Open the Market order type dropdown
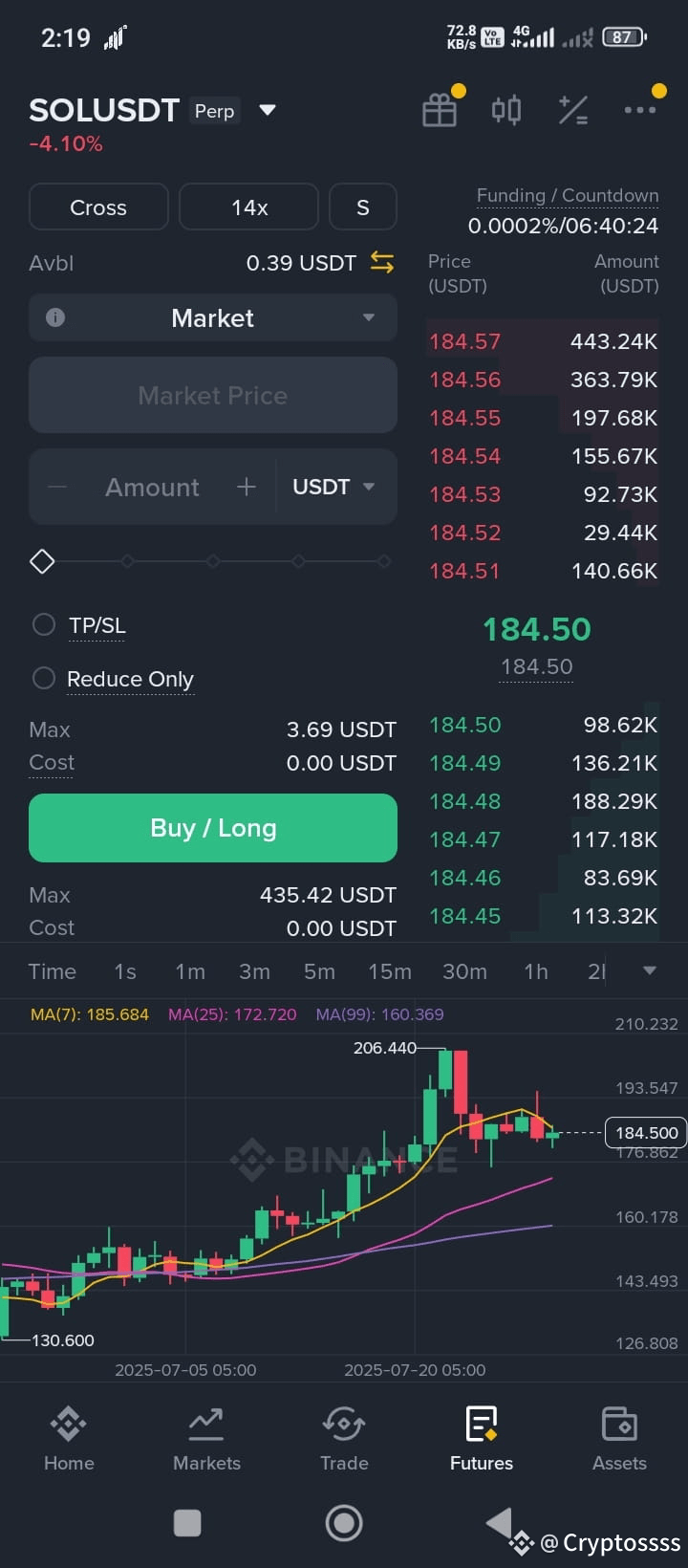The width and height of the screenshot is (688, 1568). 213,317
